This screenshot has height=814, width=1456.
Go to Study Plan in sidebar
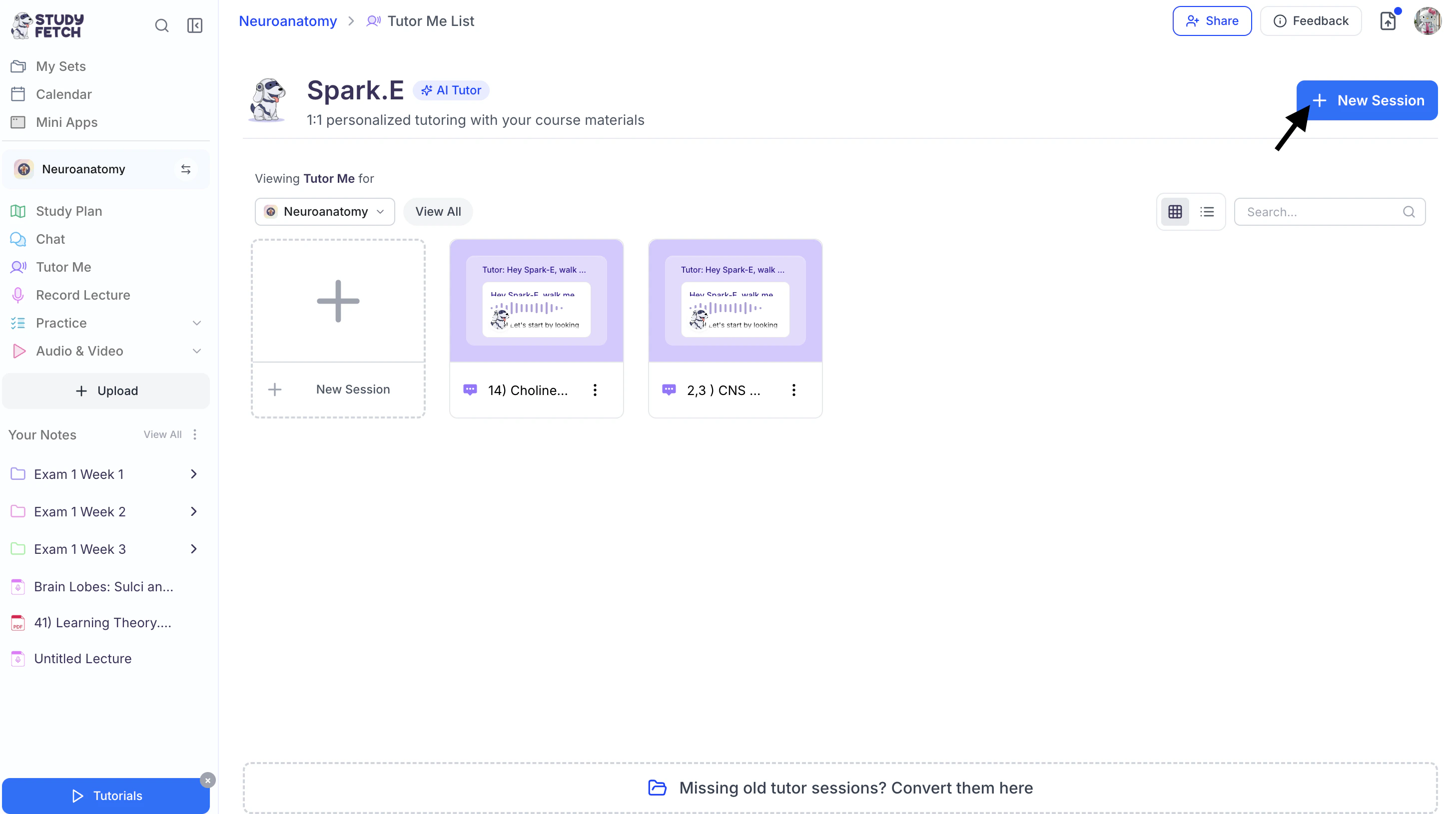[x=68, y=211]
